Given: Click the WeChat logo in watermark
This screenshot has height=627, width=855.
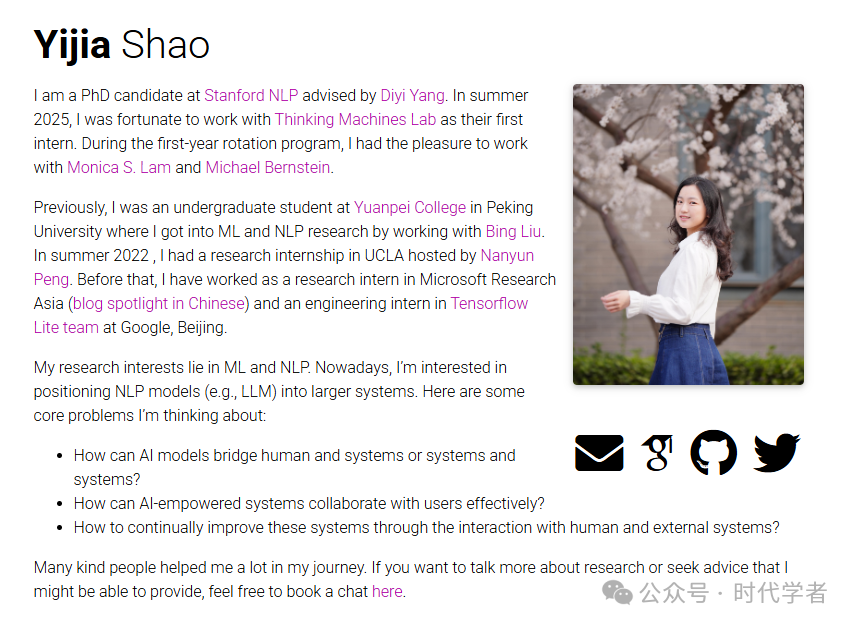Looking at the screenshot, I should click(616, 593).
